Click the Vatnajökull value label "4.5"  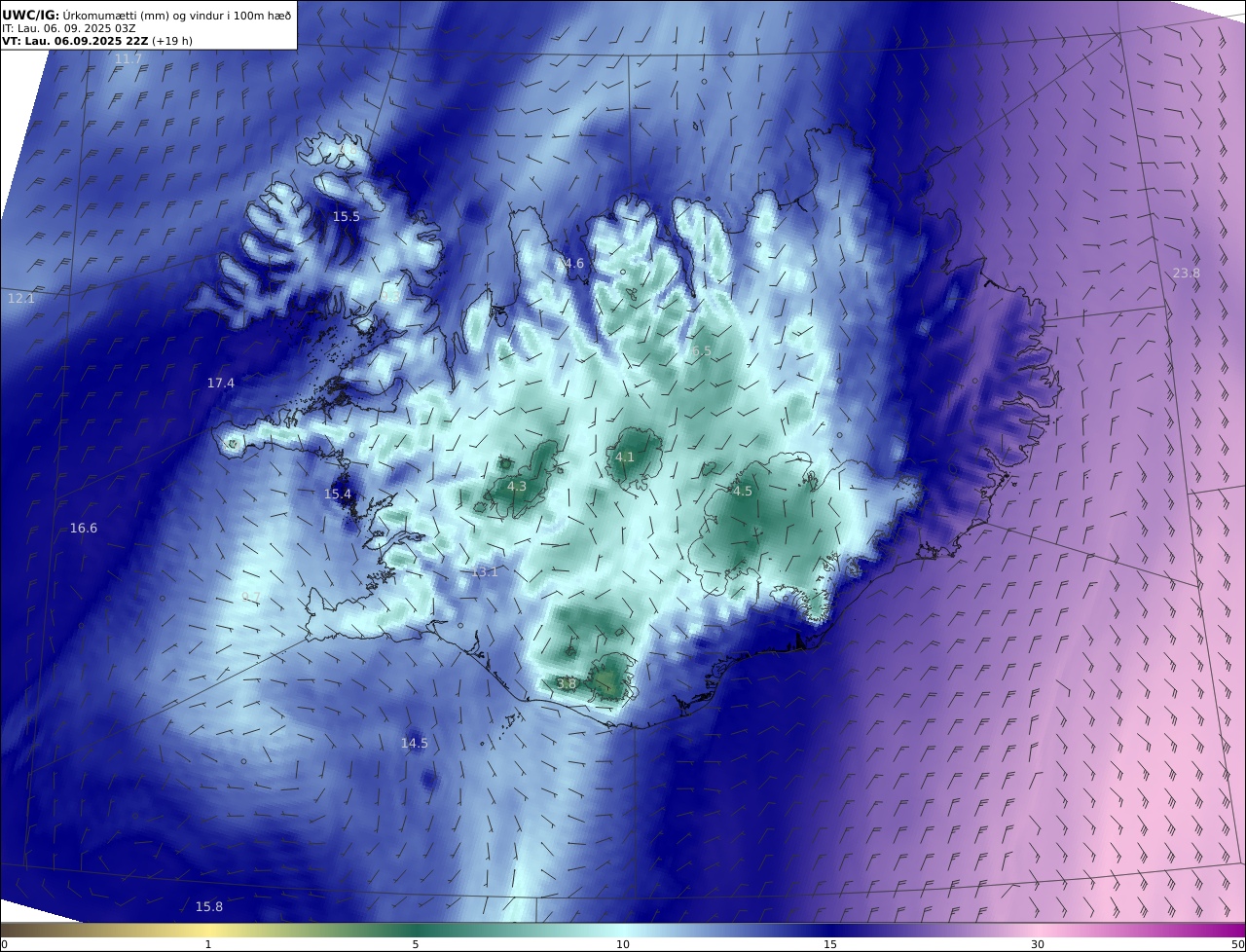coord(743,492)
